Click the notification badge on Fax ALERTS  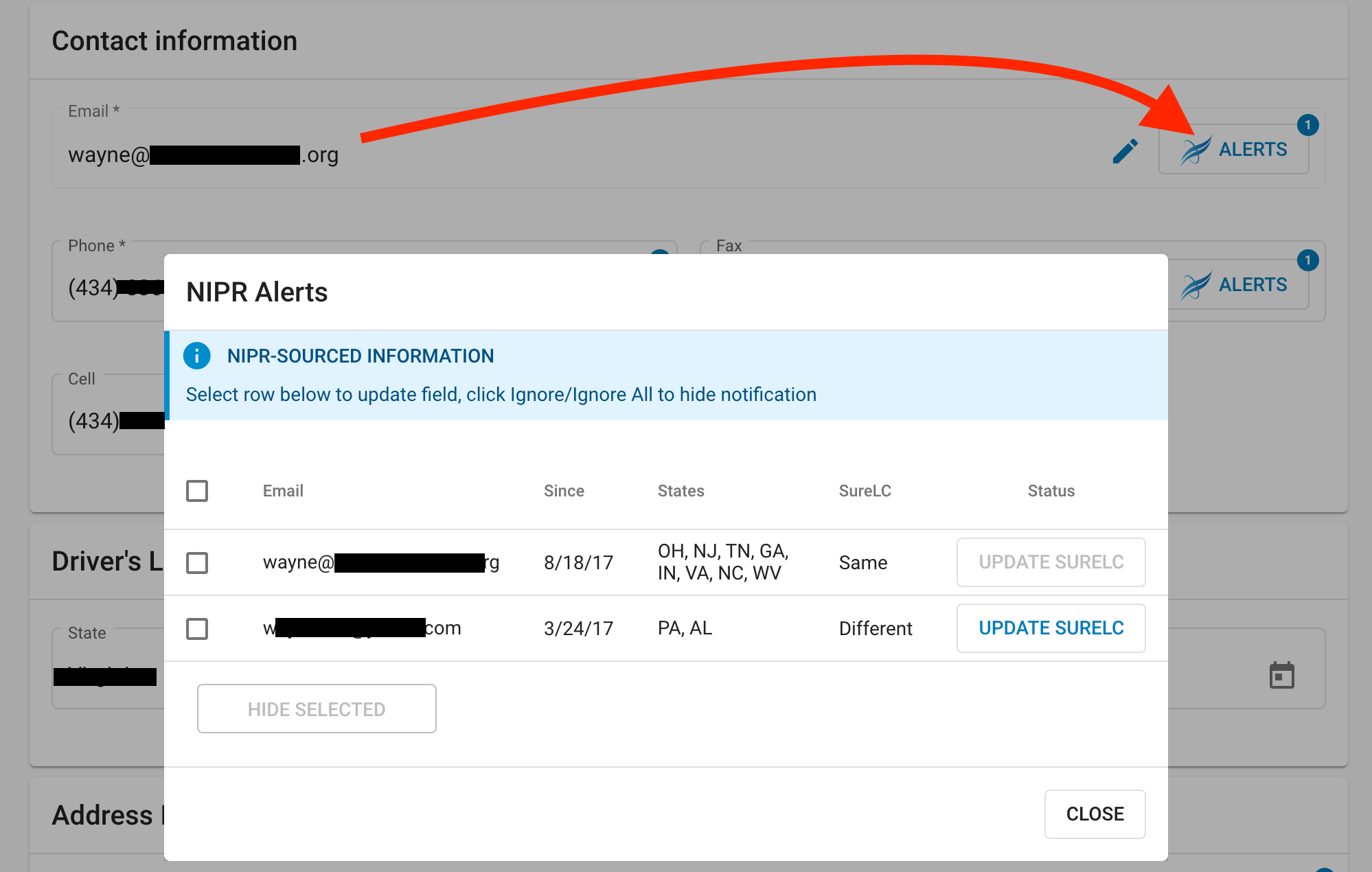(1307, 260)
